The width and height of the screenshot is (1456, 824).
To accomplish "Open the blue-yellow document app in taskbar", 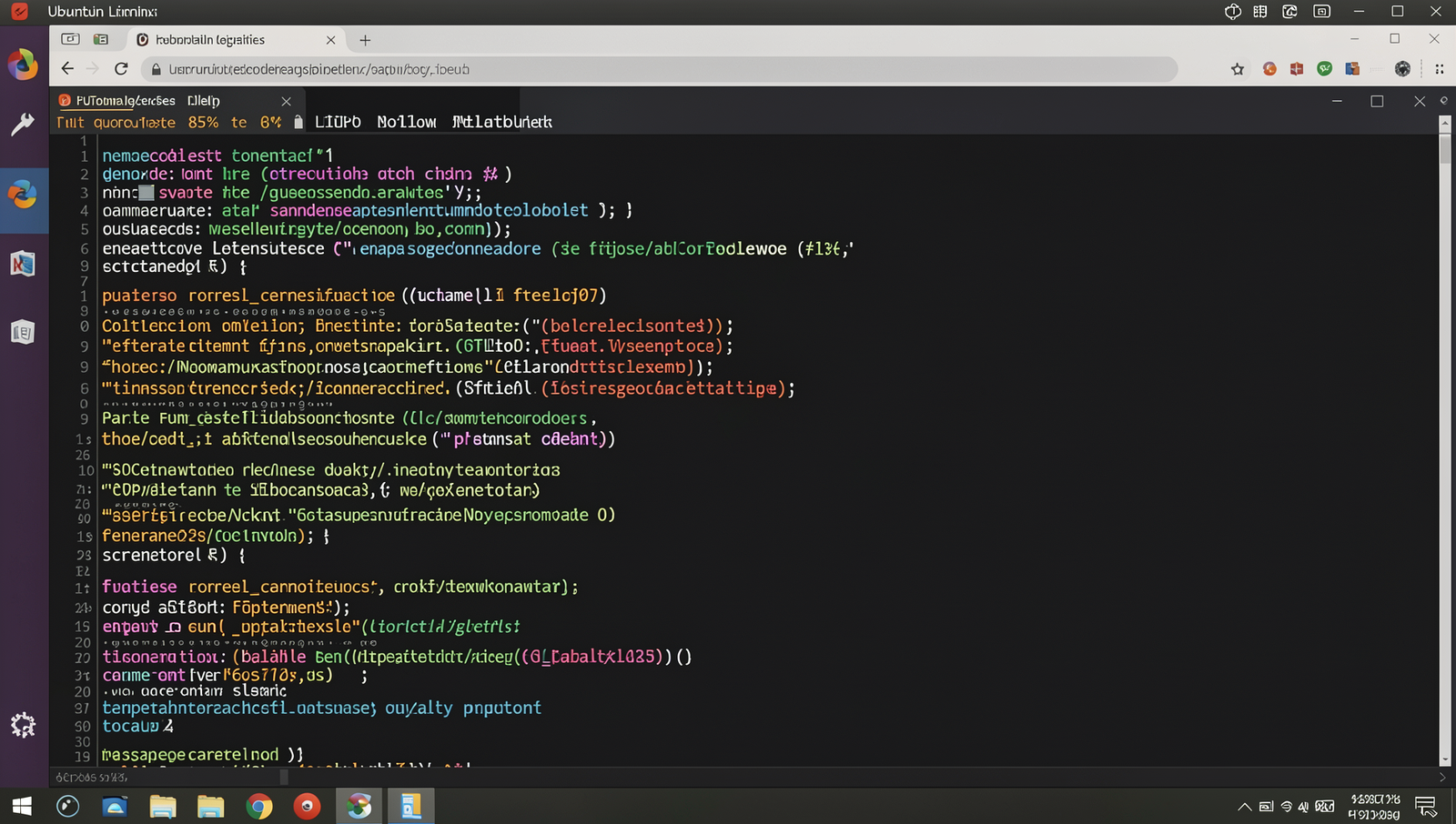I will click(410, 806).
